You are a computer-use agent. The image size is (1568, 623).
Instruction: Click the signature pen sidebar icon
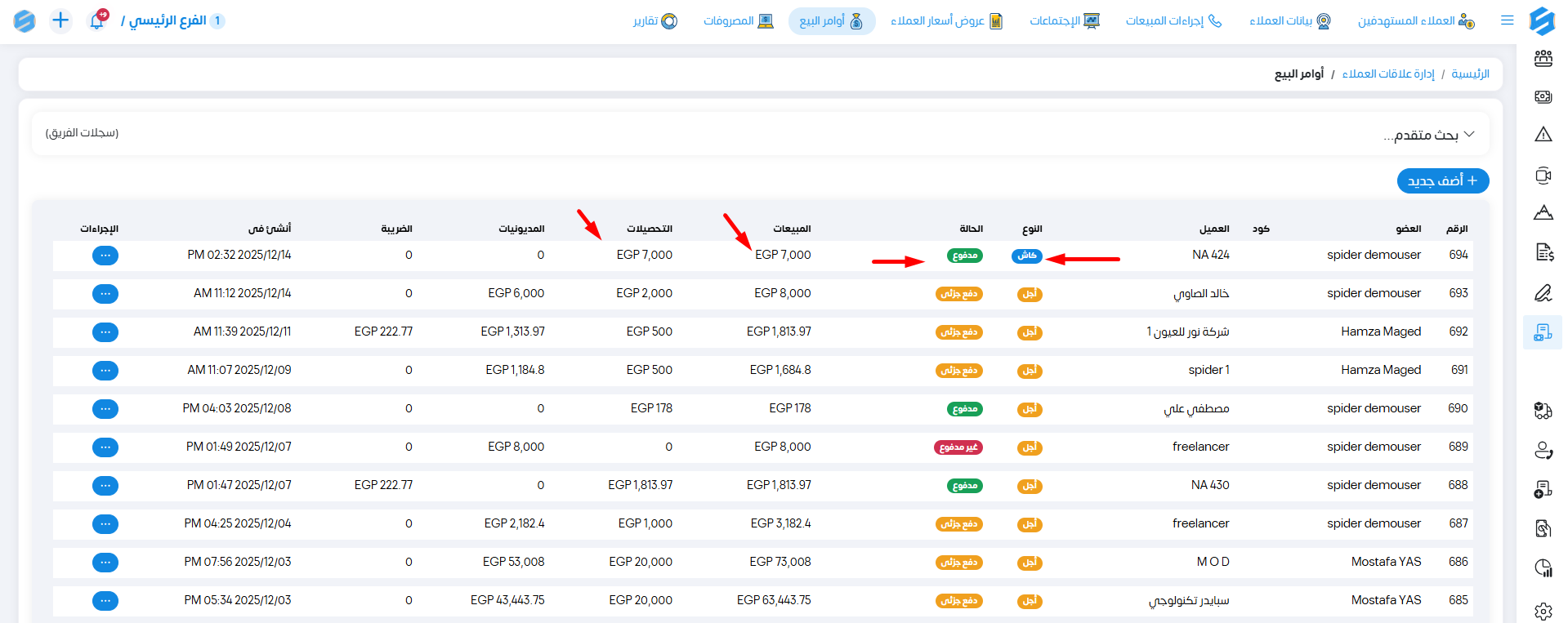tap(1543, 292)
